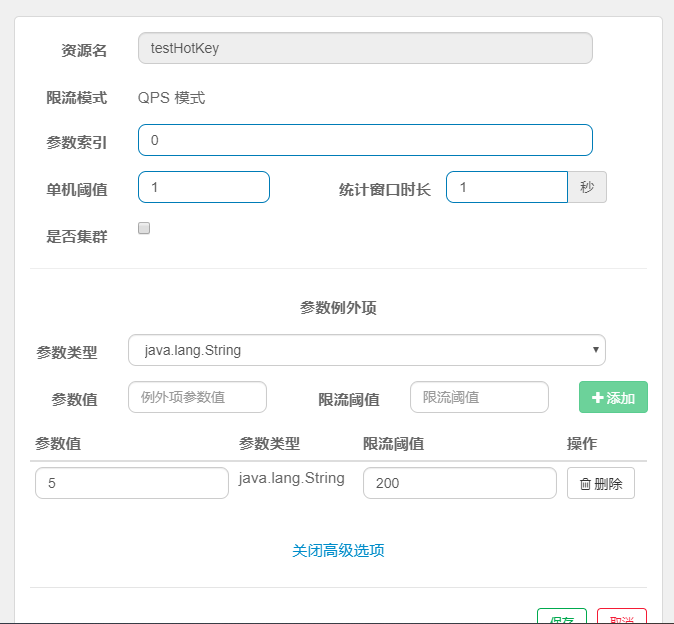The width and height of the screenshot is (674, 624).
Task: Click the QPS 模式 text
Action: tap(171, 98)
